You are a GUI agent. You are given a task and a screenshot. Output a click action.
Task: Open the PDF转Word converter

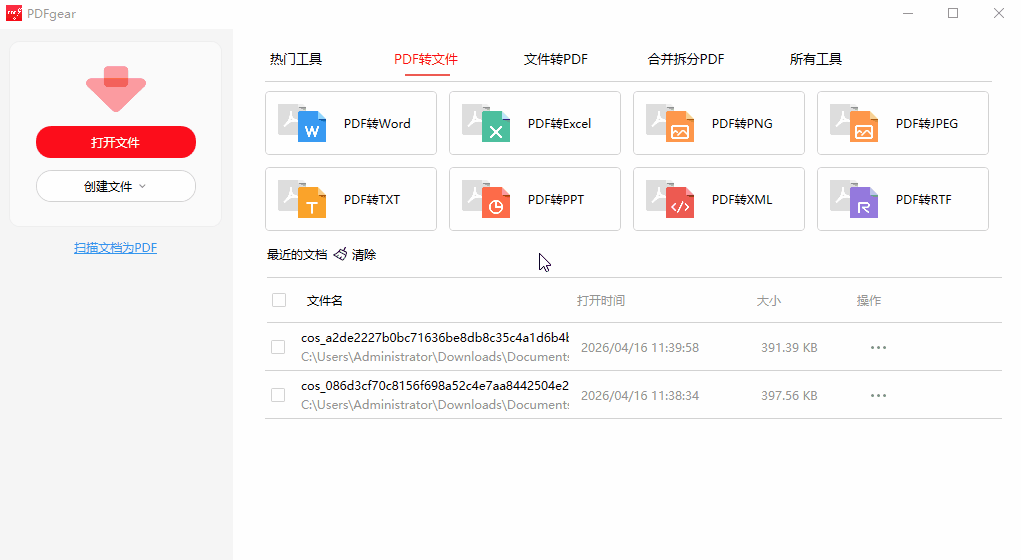point(351,123)
